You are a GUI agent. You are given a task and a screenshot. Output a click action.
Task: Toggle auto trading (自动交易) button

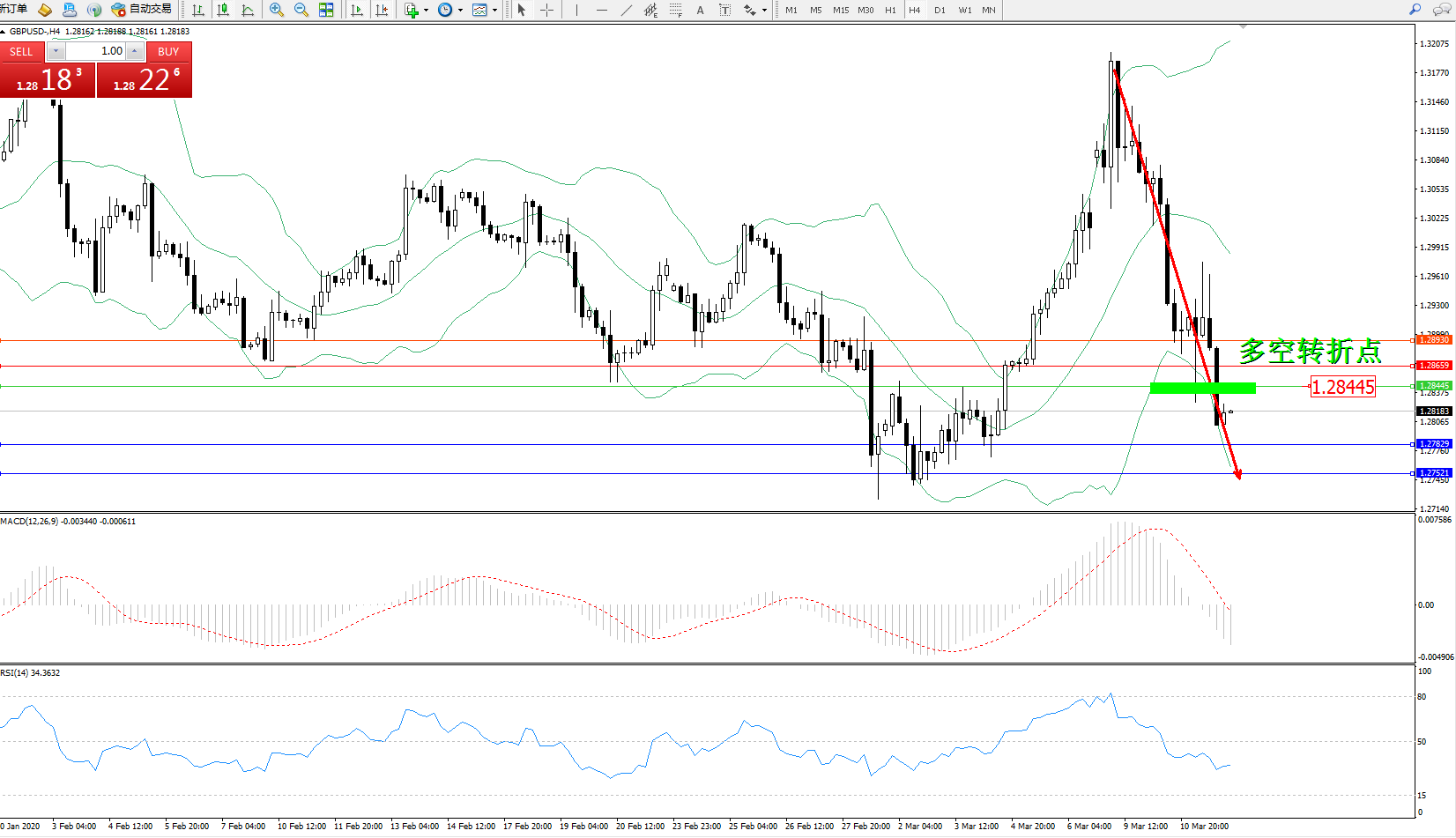coord(141,10)
